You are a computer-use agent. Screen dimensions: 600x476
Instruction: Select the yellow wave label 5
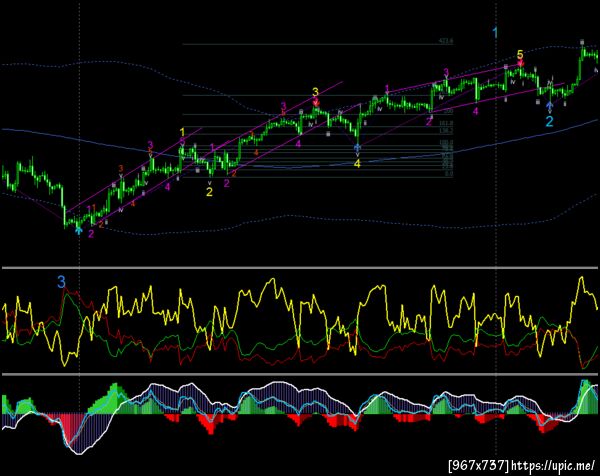(520, 55)
